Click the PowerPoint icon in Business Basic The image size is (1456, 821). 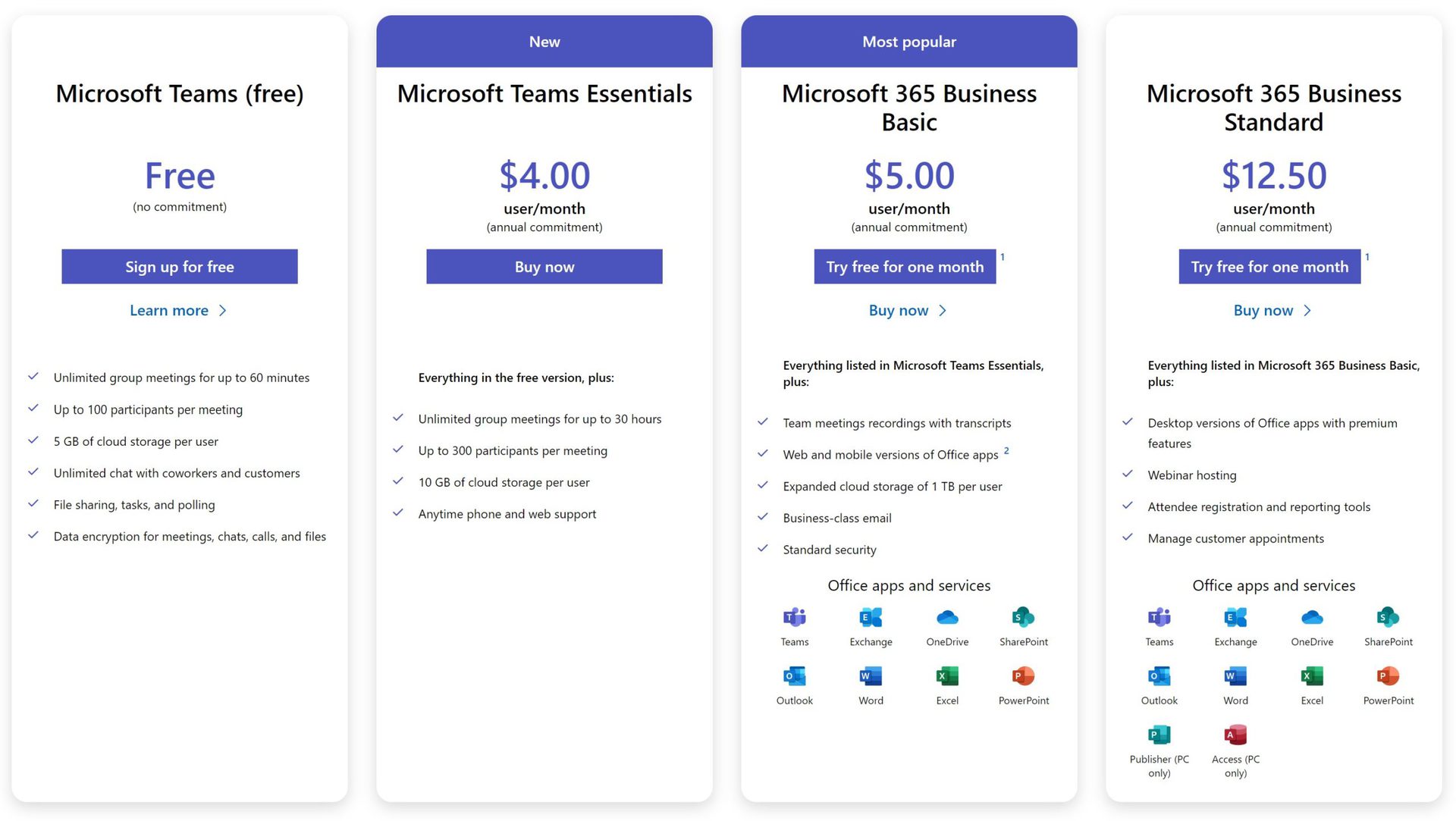[x=1025, y=676]
